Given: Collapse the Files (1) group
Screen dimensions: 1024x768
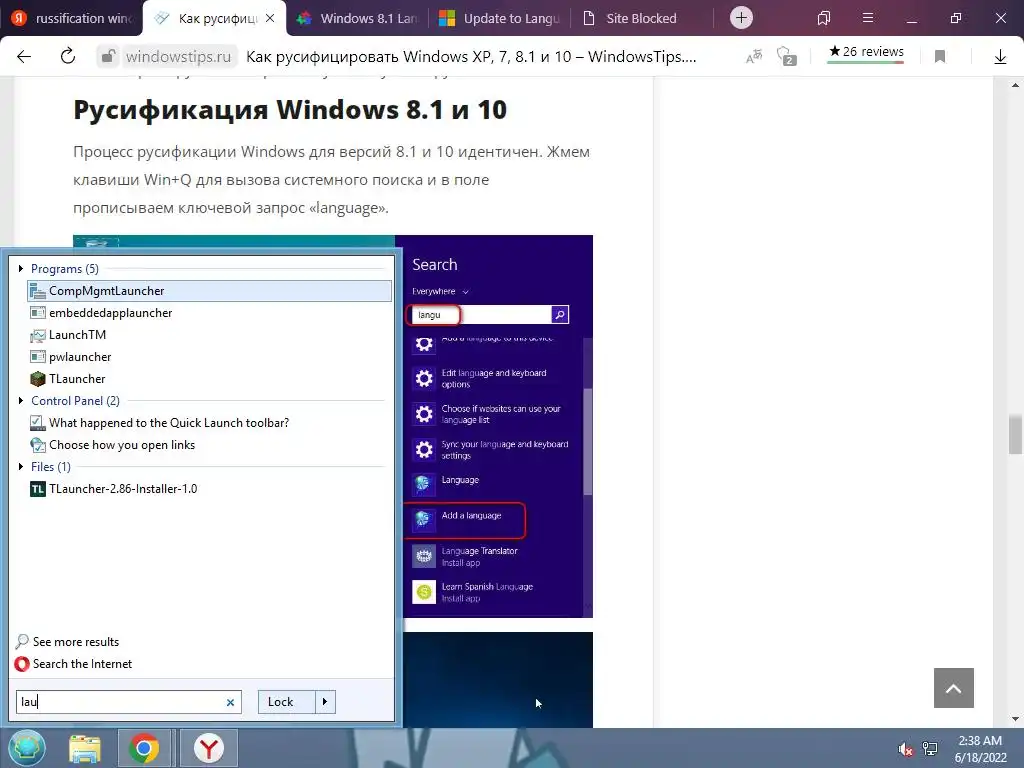Looking at the screenshot, I should click(21, 466).
